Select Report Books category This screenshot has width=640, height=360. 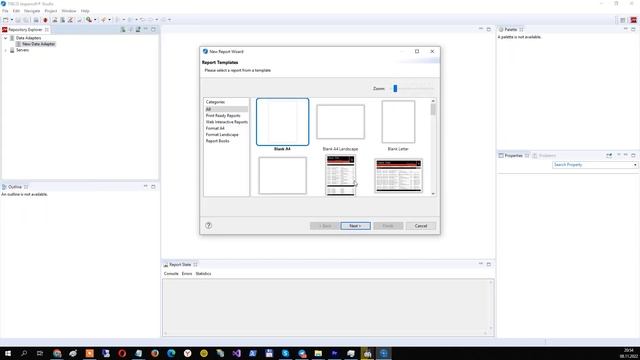pos(218,141)
